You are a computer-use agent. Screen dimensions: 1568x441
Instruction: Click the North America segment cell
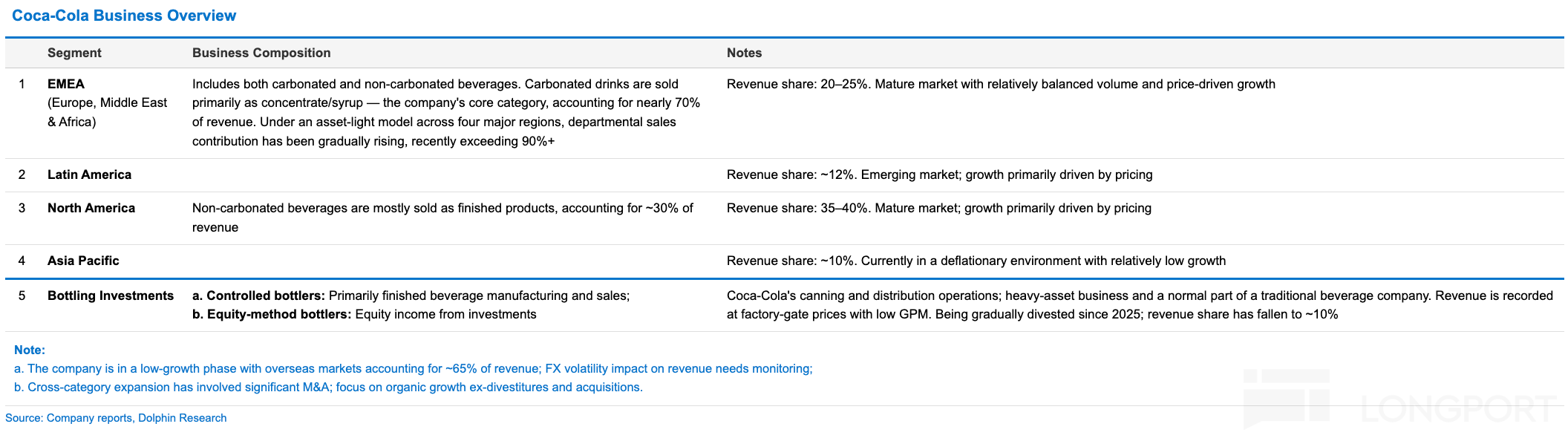(x=91, y=208)
